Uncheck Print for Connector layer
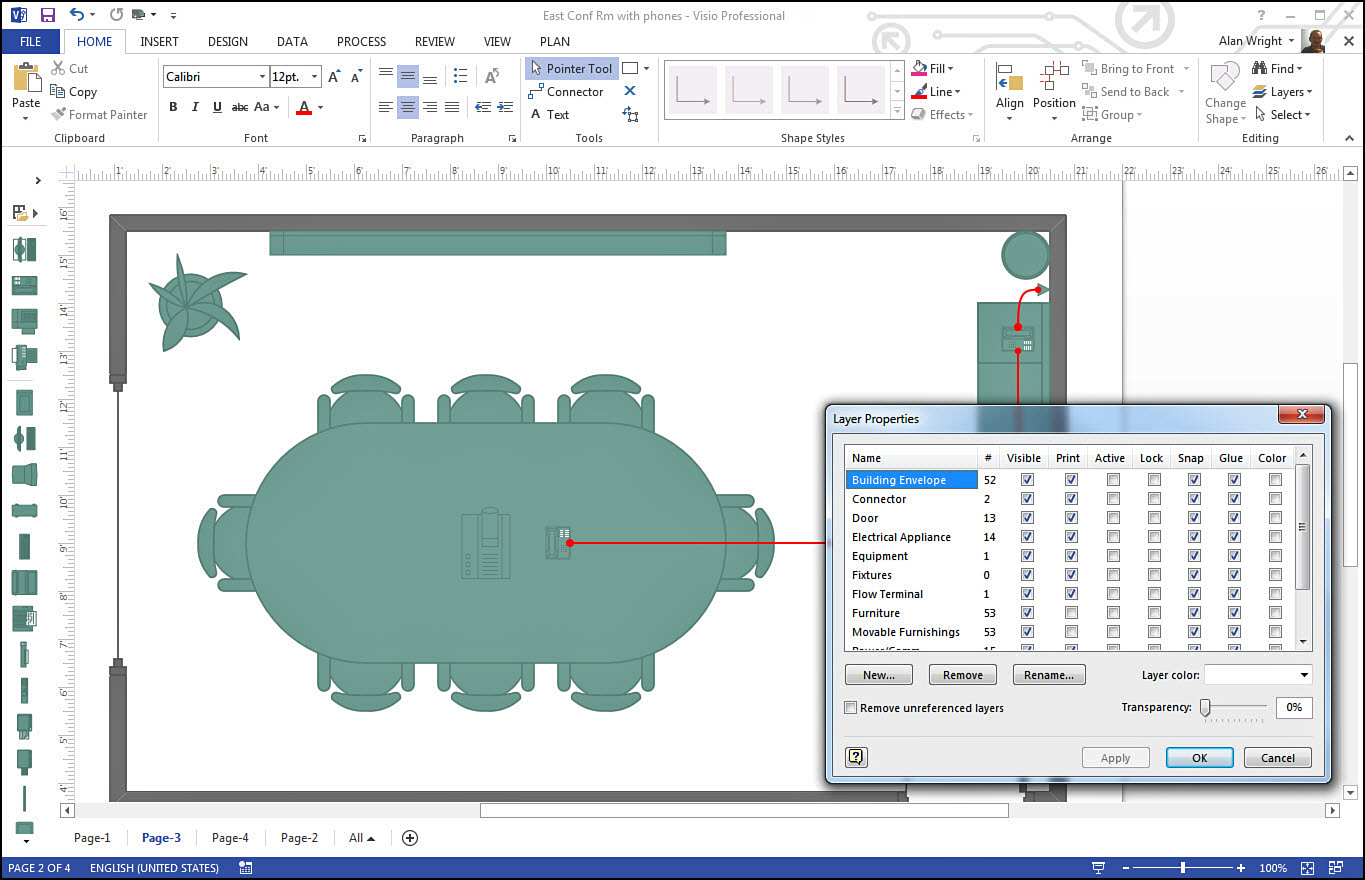Screen dimensions: 1365x880 (x=1071, y=499)
